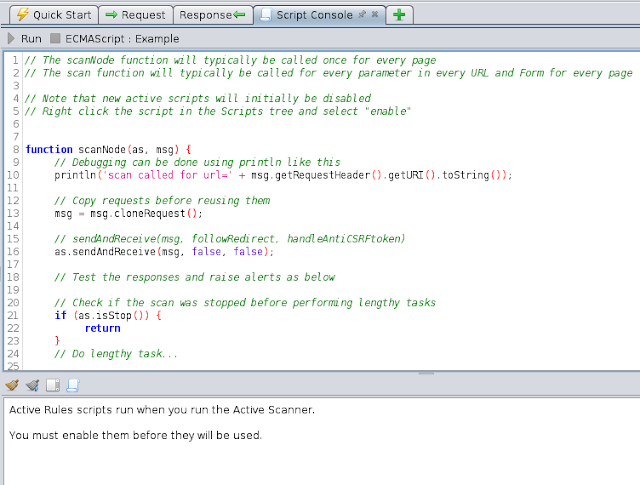Switch to the Request tab

coord(135,15)
